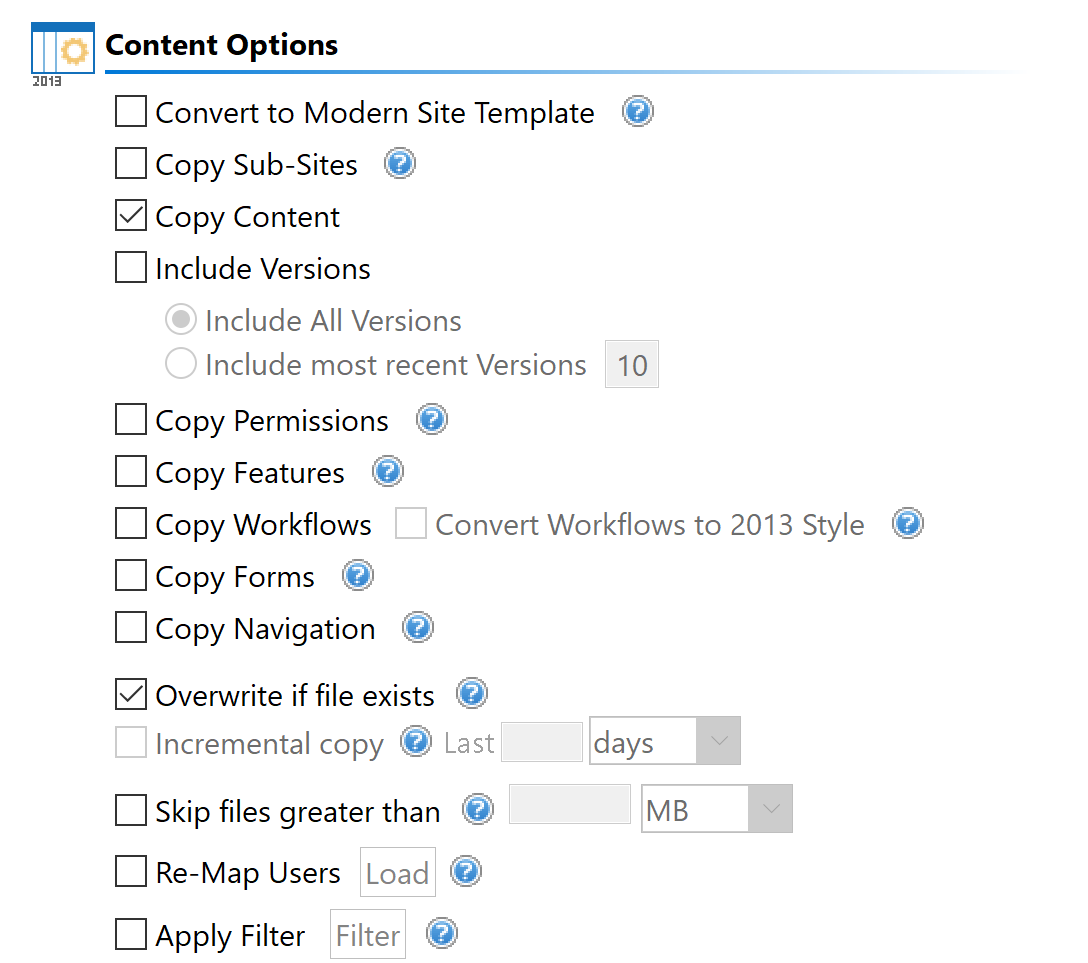Viewport: 1088px width, 963px height.
Task: Open help for Re-Map Users
Action: point(465,871)
